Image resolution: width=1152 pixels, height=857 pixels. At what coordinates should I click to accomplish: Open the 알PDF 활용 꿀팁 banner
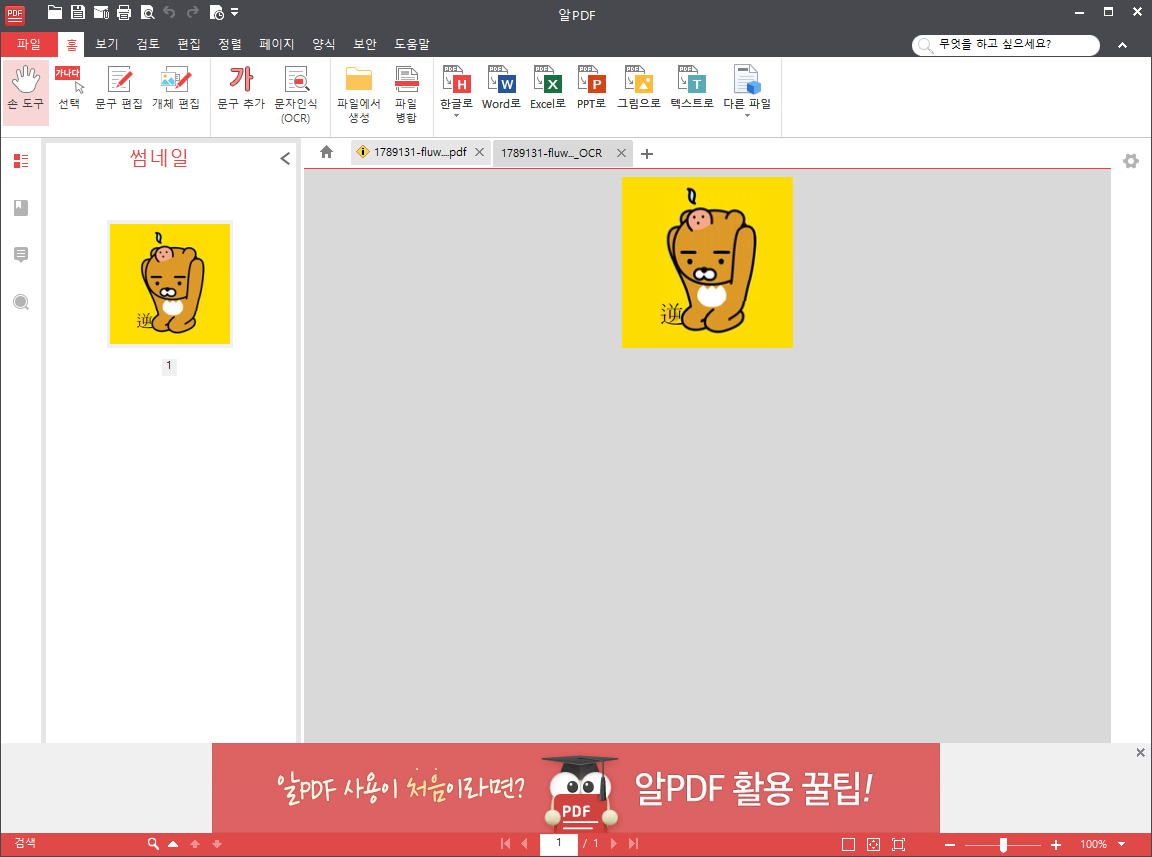click(x=576, y=788)
